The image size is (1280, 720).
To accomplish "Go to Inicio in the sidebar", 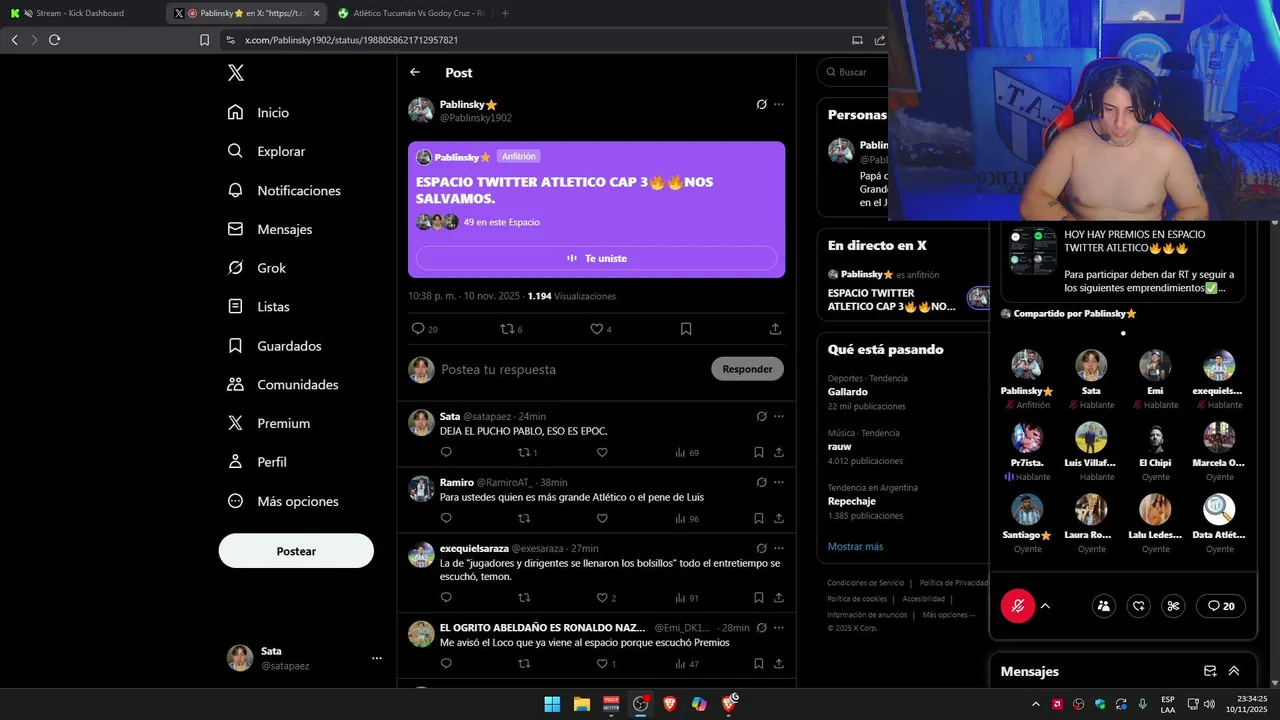I will (x=259, y=113).
